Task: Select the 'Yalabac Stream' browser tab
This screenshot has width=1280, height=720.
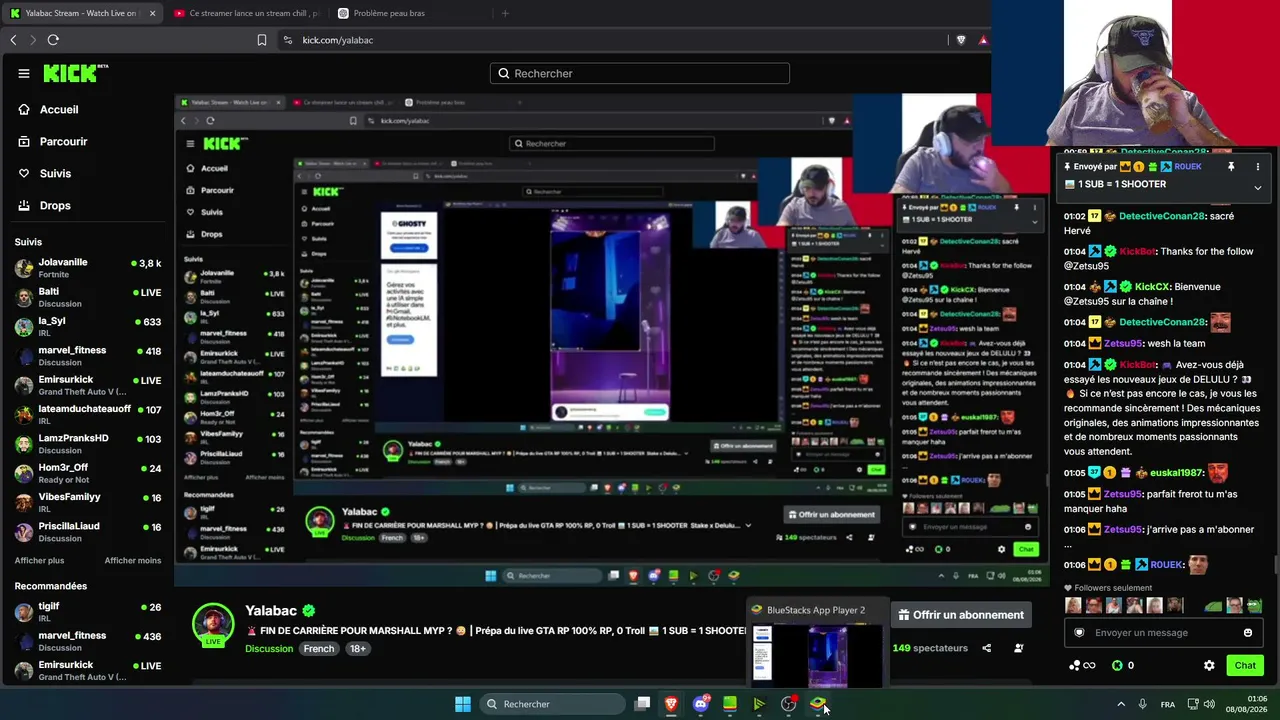Action: [x=82, y=13]
